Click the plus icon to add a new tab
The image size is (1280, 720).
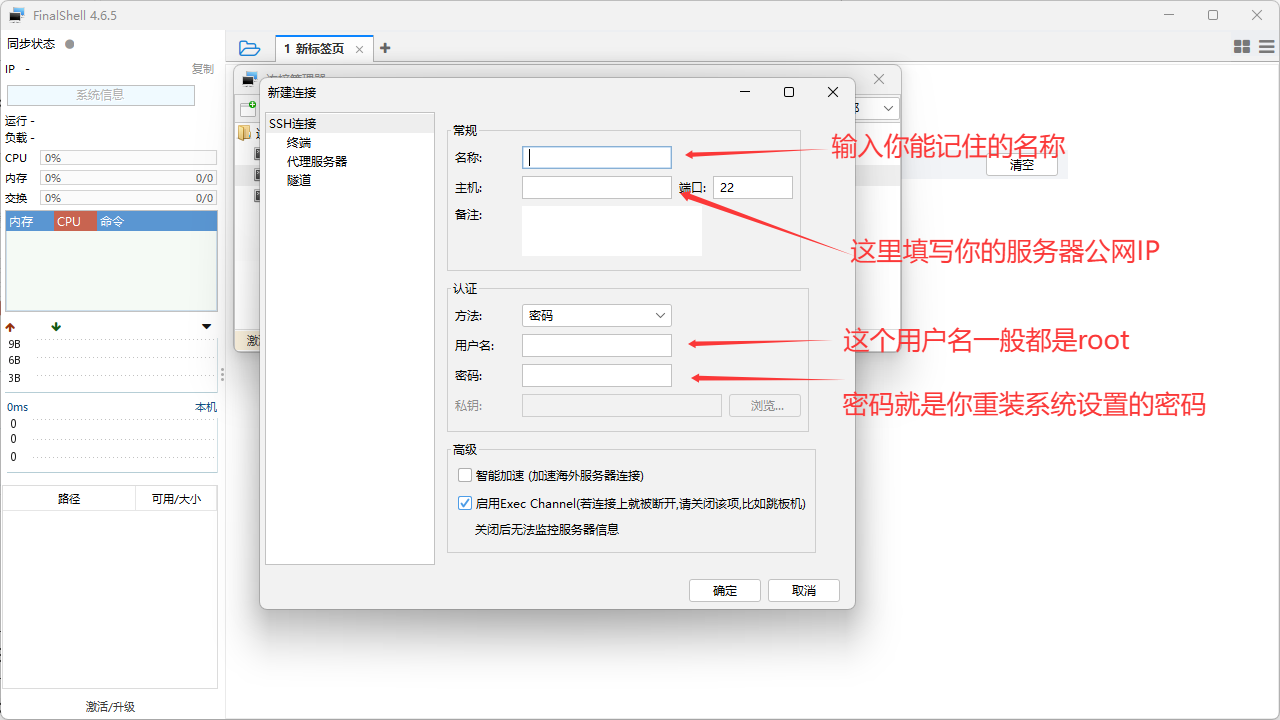[385, 47]
